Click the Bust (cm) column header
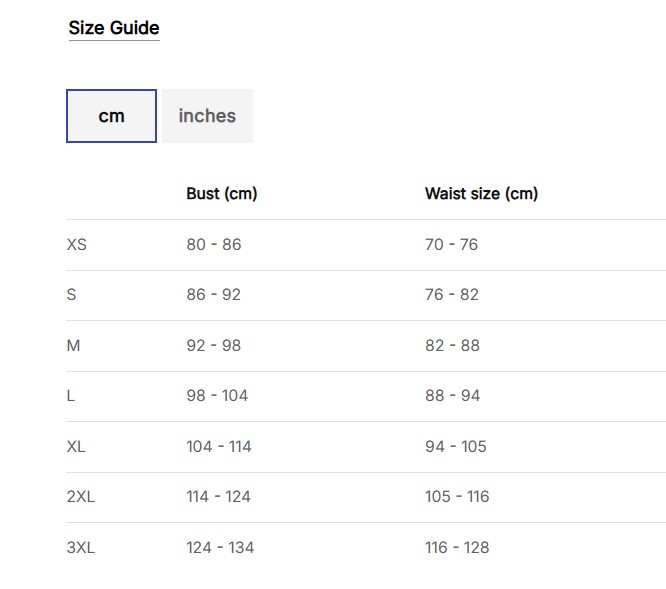 (x=221, y=194)
